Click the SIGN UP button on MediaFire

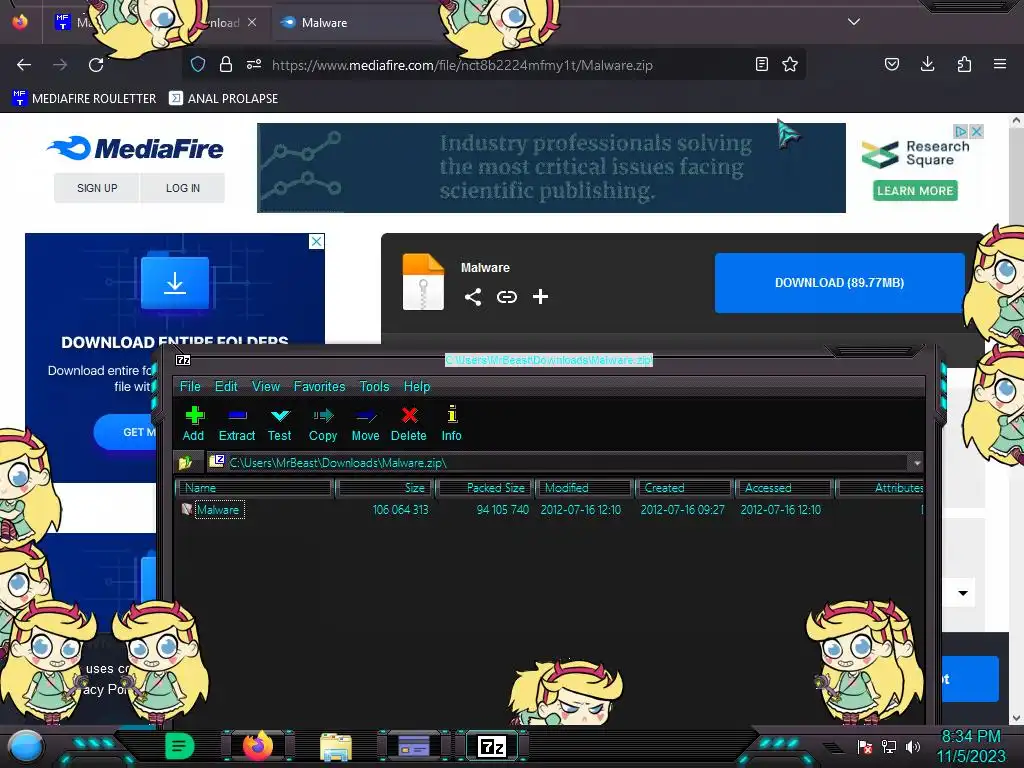tap(97, 188)
